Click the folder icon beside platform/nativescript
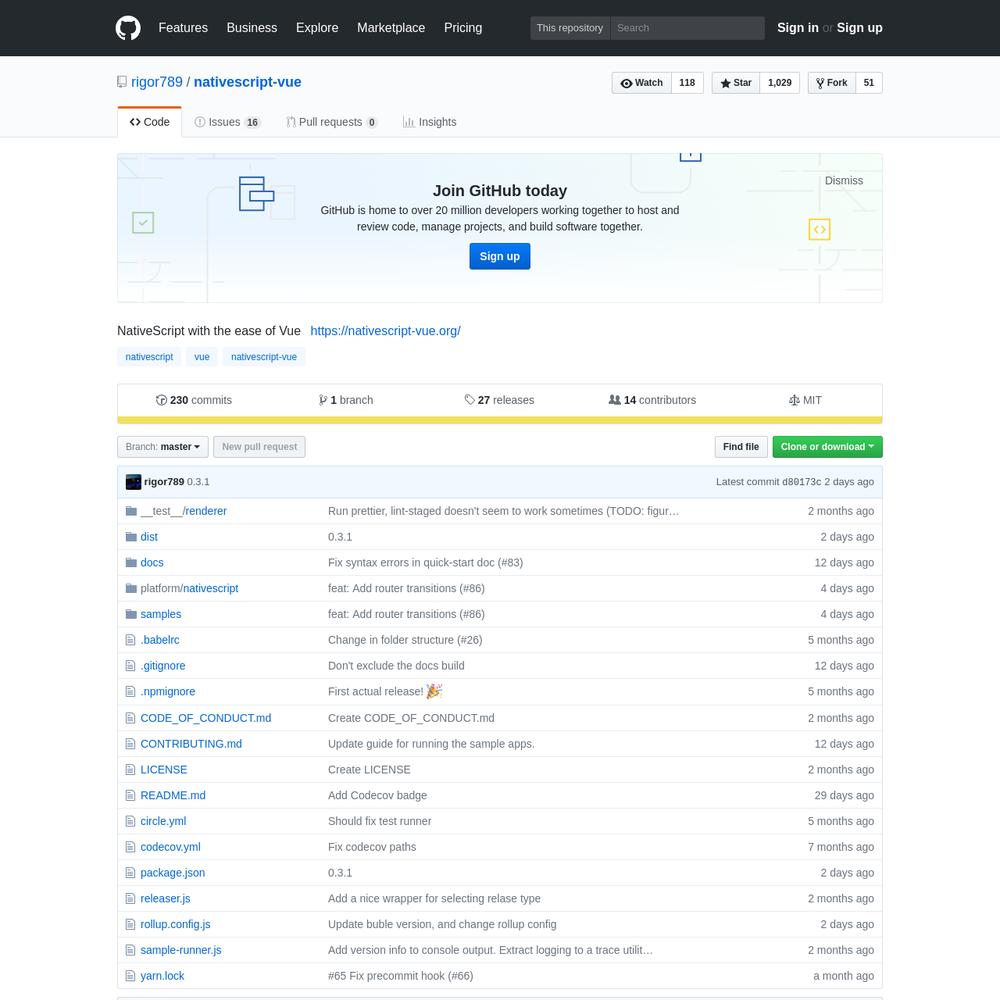 tap(131, 588)
